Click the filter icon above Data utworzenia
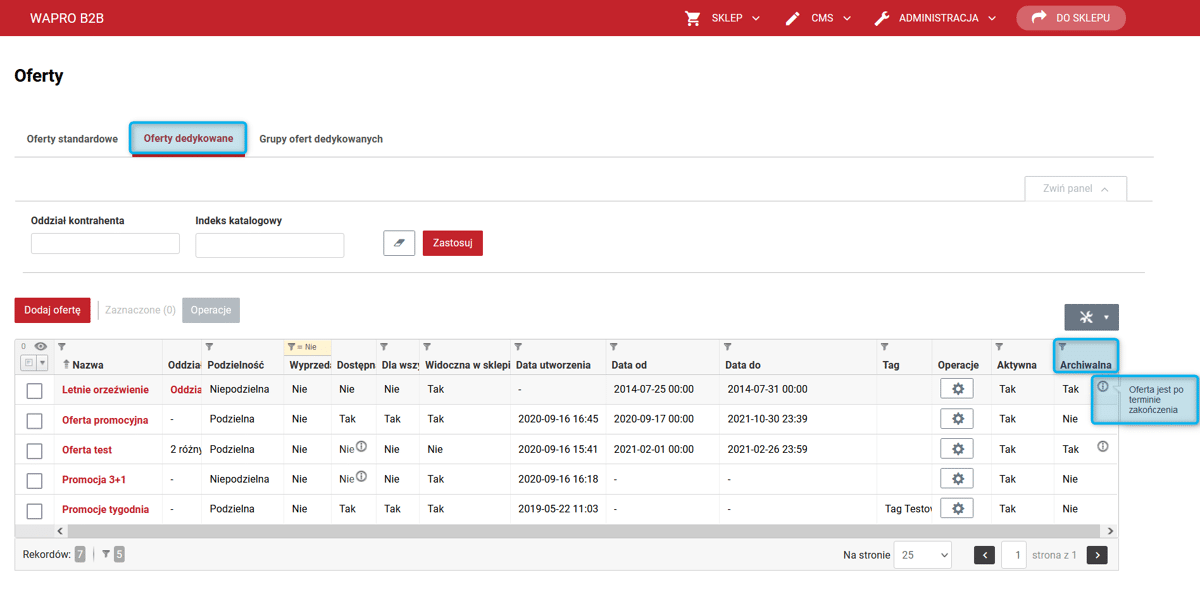 click(x=518, y=347)
